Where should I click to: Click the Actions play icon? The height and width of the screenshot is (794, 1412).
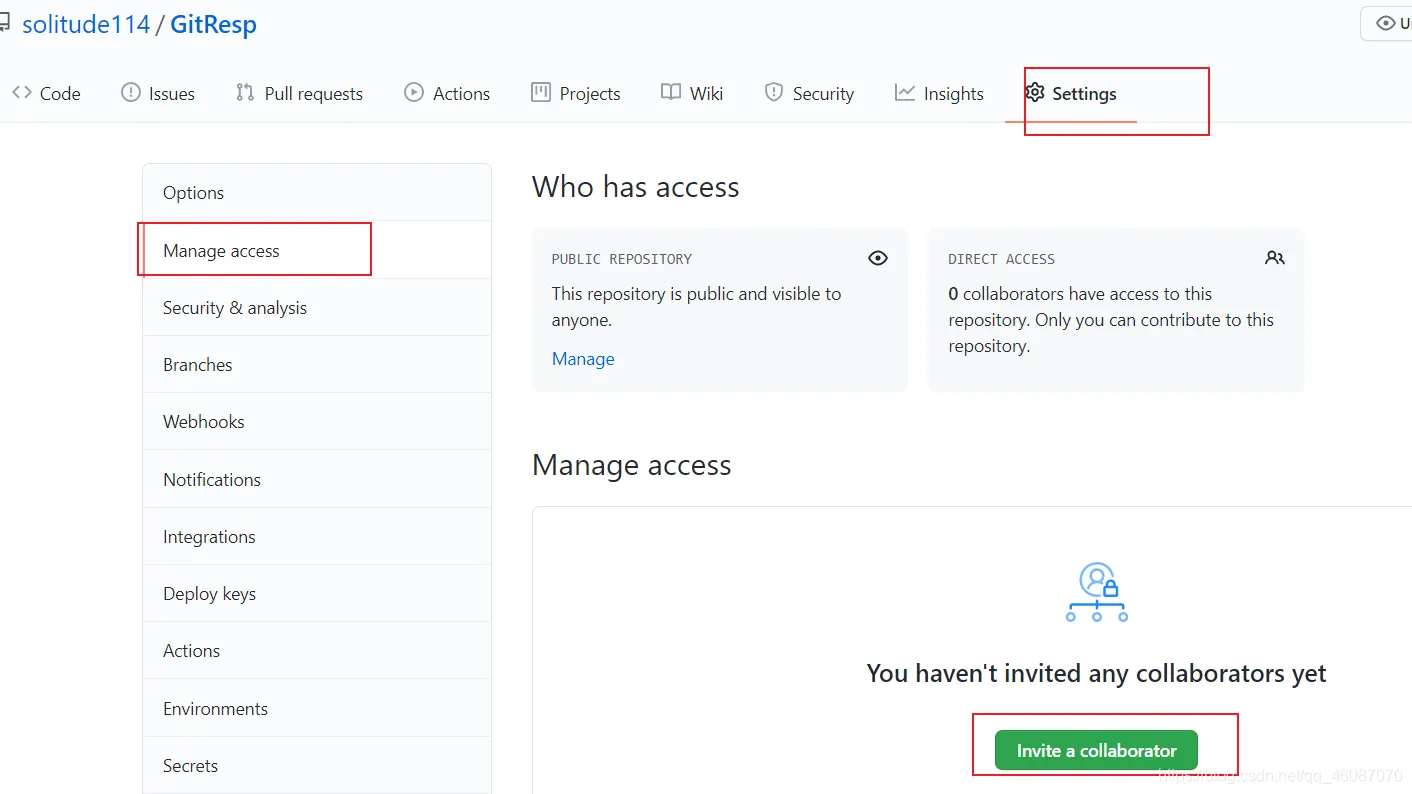[414, 93]
